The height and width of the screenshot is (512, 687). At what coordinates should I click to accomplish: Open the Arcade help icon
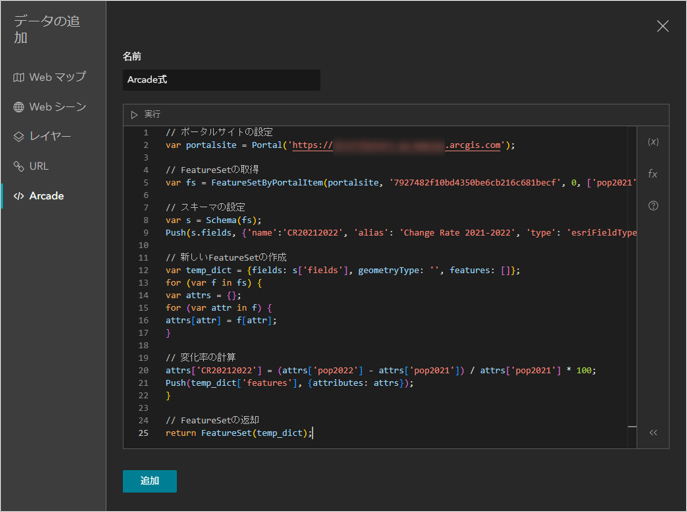(x=653, y=205)
